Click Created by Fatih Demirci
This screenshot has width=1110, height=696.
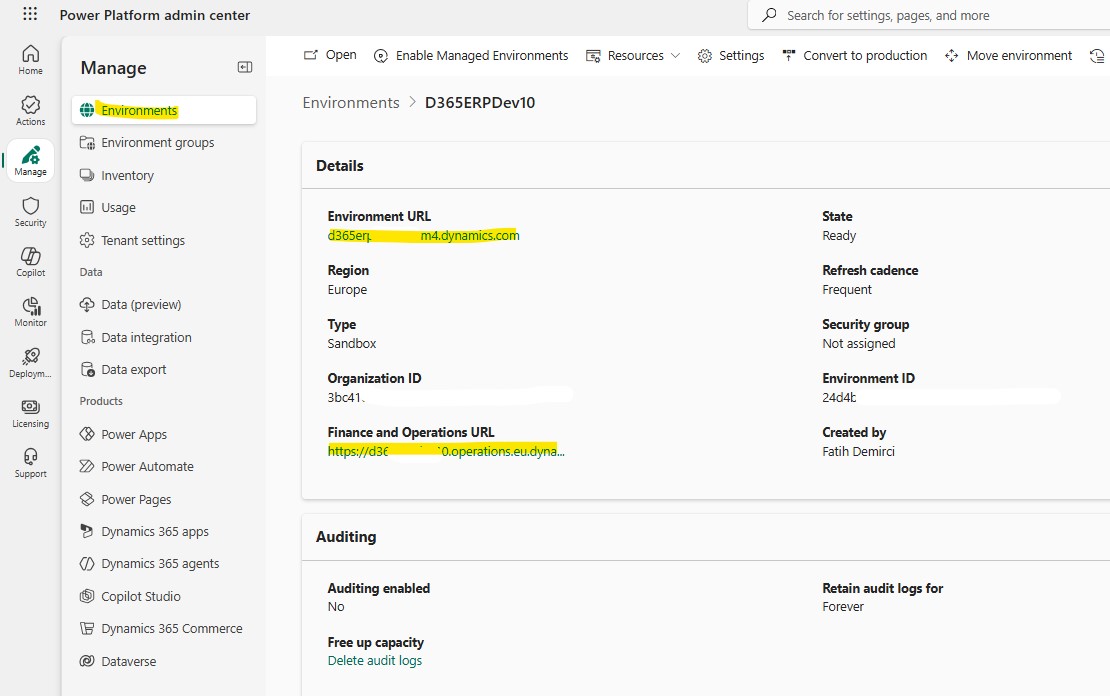(x=859, y=452)
